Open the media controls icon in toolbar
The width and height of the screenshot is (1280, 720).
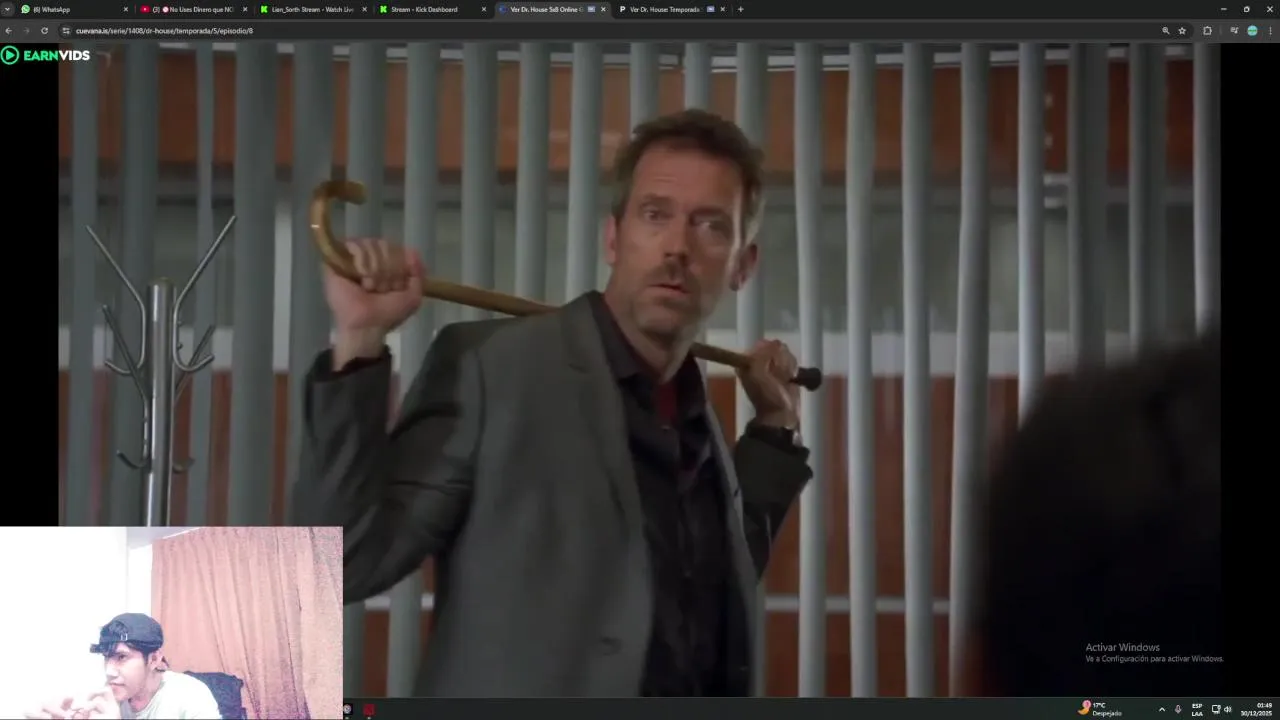tap(1234, 31)
